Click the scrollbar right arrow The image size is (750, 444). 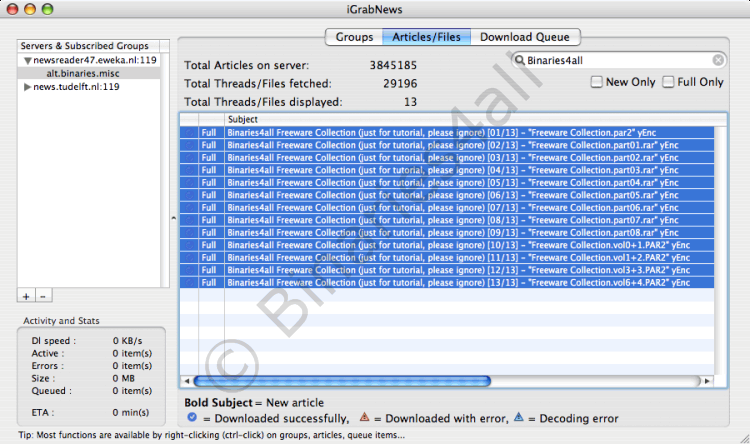click(707, 381)
